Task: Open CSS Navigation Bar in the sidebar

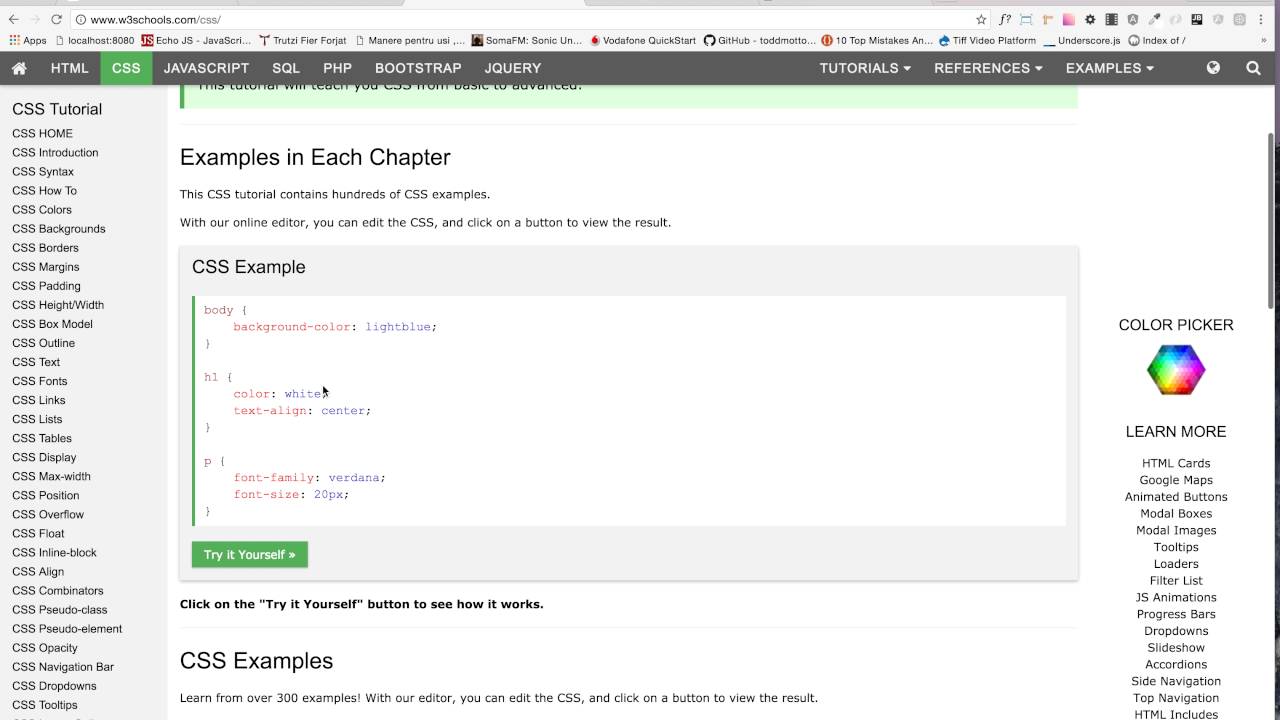Action: pyautogui.click(x=63, y=667)
